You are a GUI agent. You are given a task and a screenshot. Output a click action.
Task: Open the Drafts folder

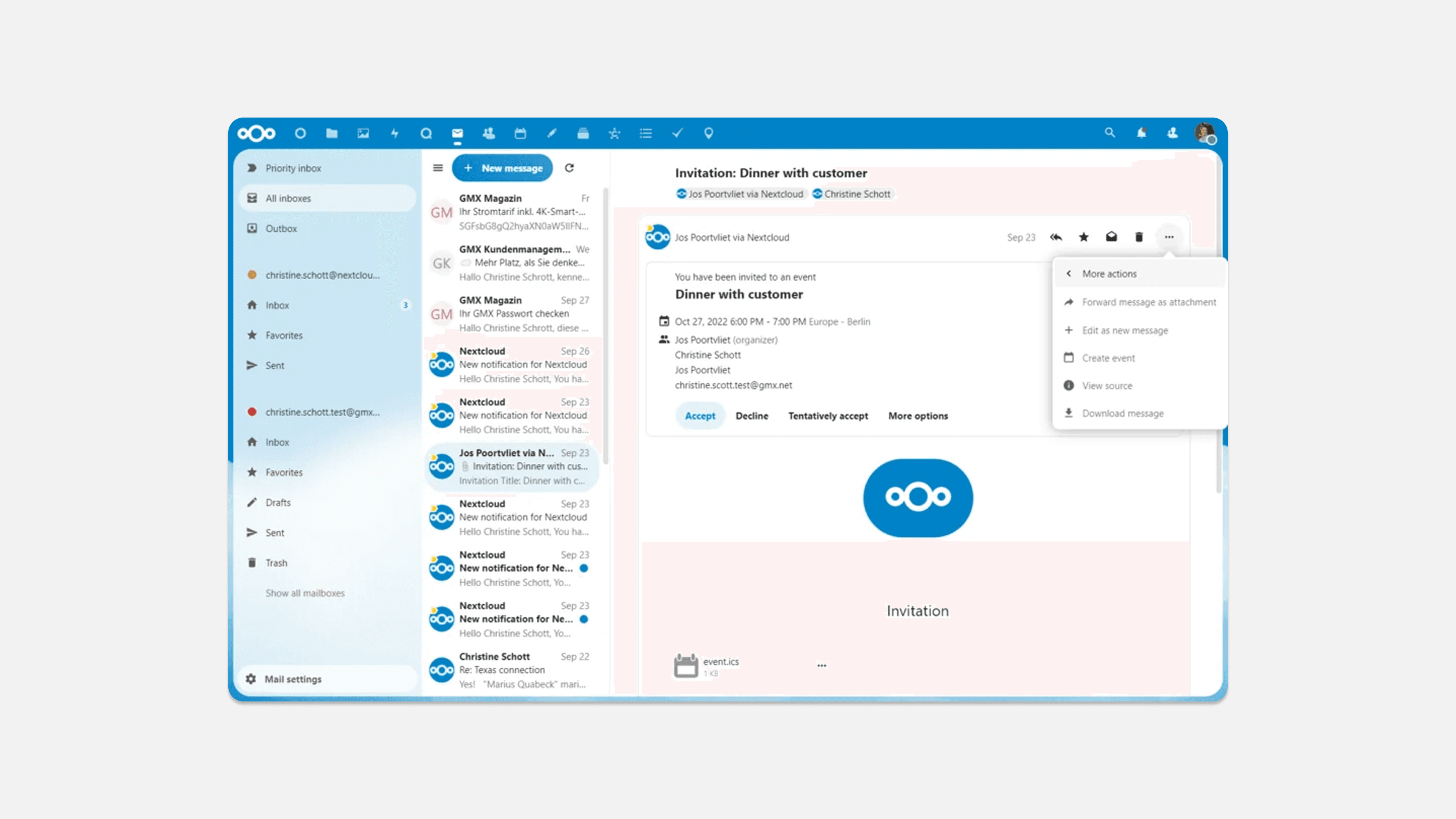coord(328,502)
